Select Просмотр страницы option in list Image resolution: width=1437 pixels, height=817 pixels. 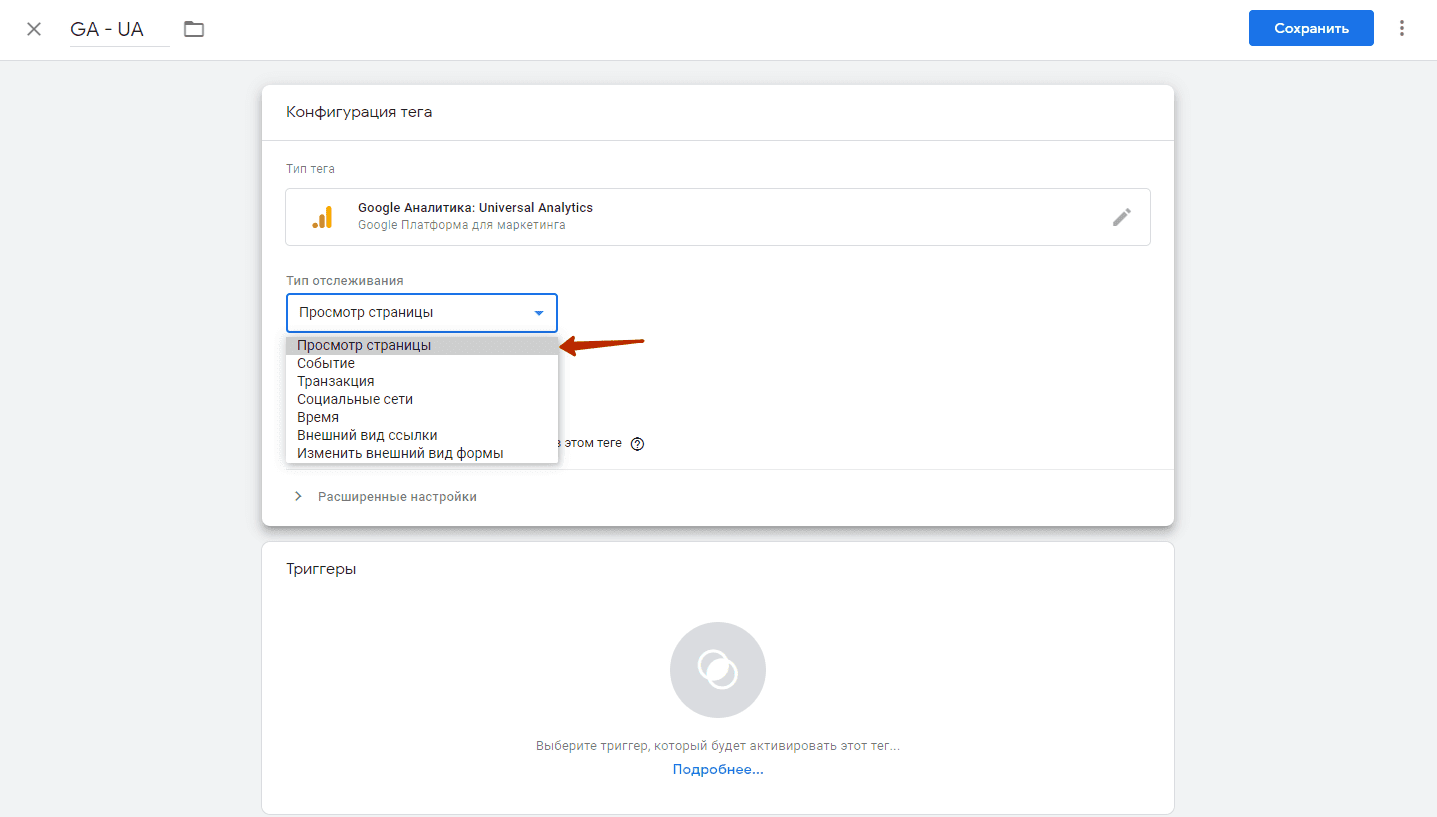[x=422, y=345]
